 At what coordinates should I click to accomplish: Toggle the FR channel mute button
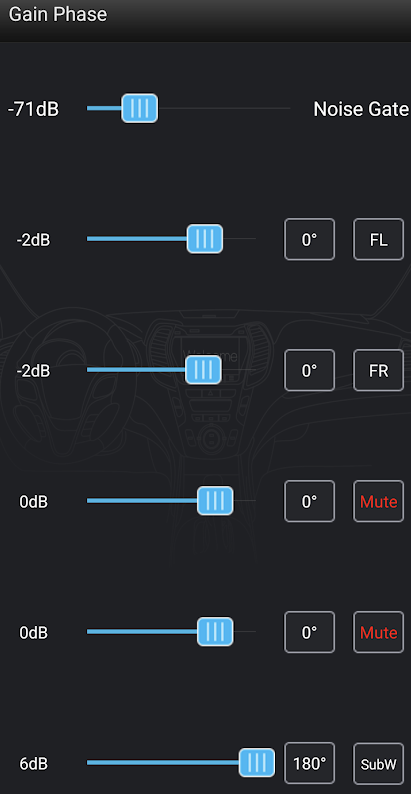click(379, 370)
